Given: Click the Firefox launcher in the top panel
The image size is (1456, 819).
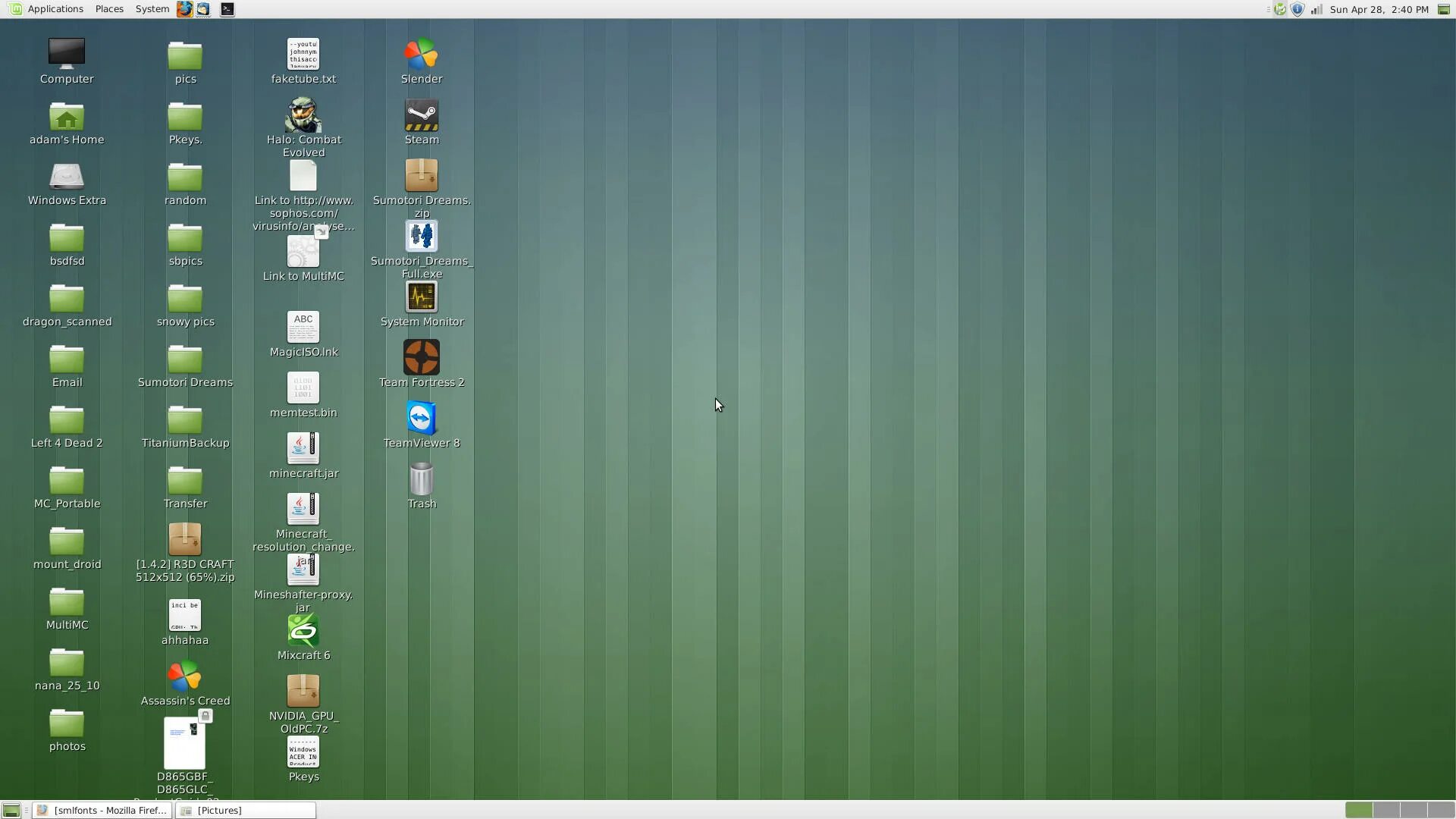Looking at the screenshot, I should [184, 9].
